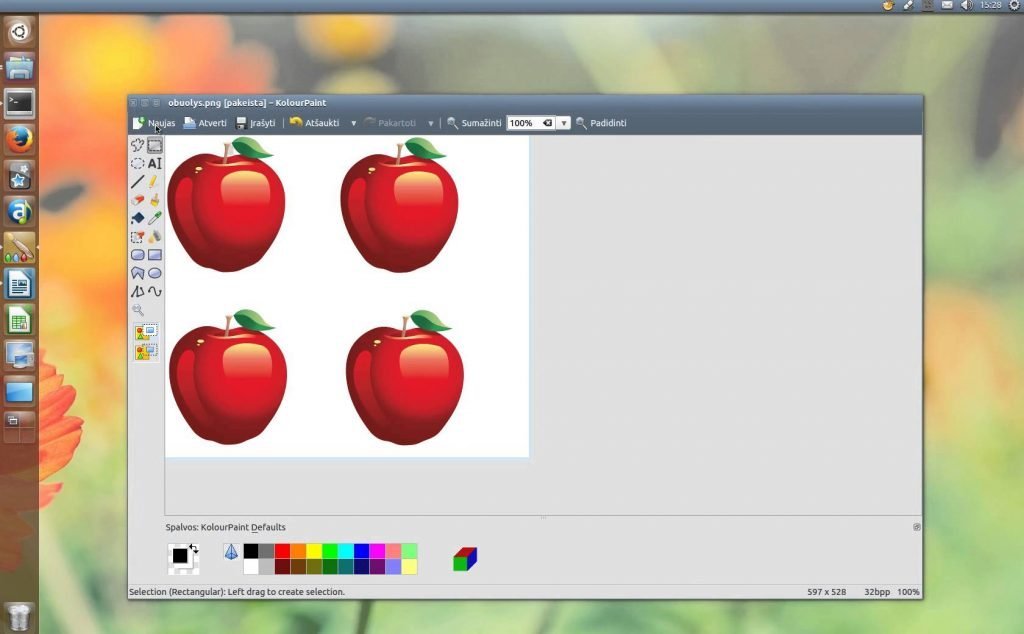Open LibreOffice Calc from the launcher

pos(19,321)
